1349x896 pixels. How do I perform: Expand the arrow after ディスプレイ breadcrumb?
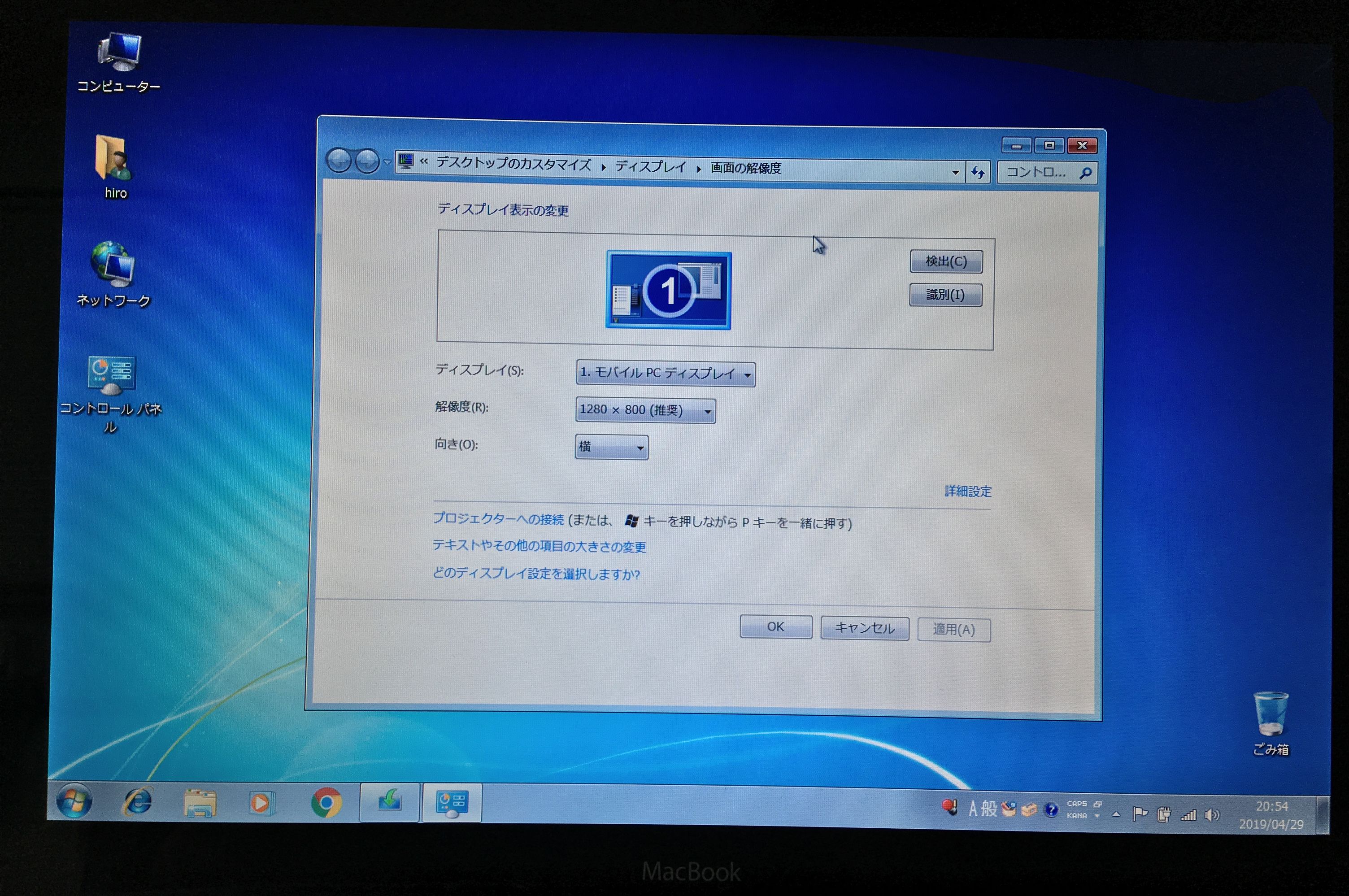(698, 168)
